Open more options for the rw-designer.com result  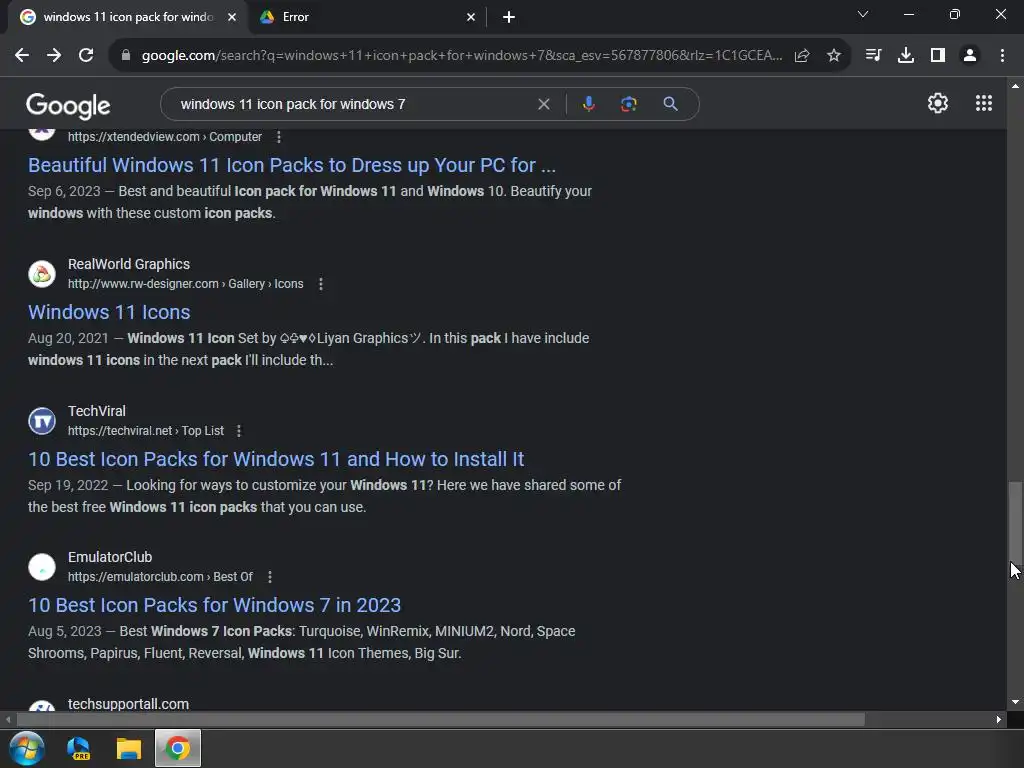[x=321, y=284]
